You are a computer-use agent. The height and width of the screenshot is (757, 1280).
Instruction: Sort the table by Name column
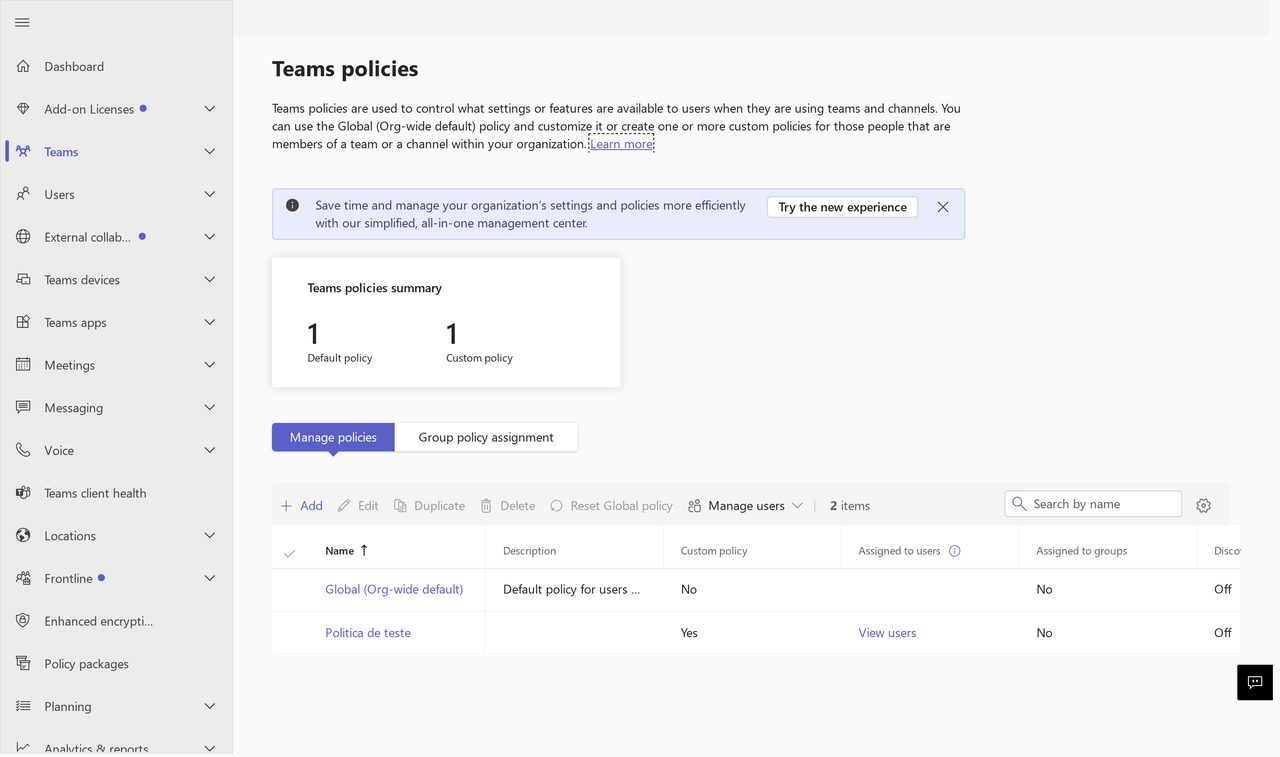tap(346, 551)
